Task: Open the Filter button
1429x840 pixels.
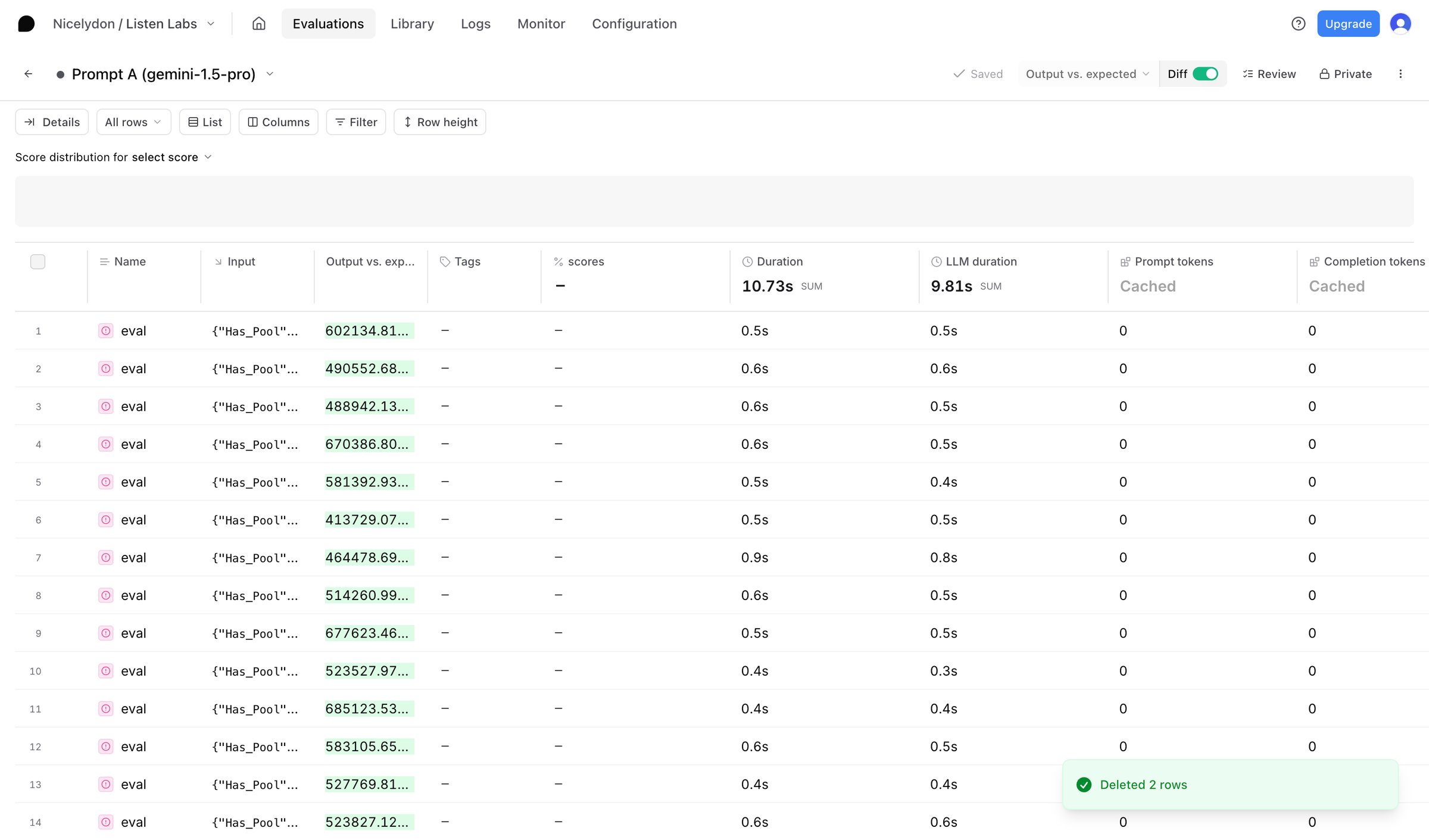Action: click(x=356, y=122)
